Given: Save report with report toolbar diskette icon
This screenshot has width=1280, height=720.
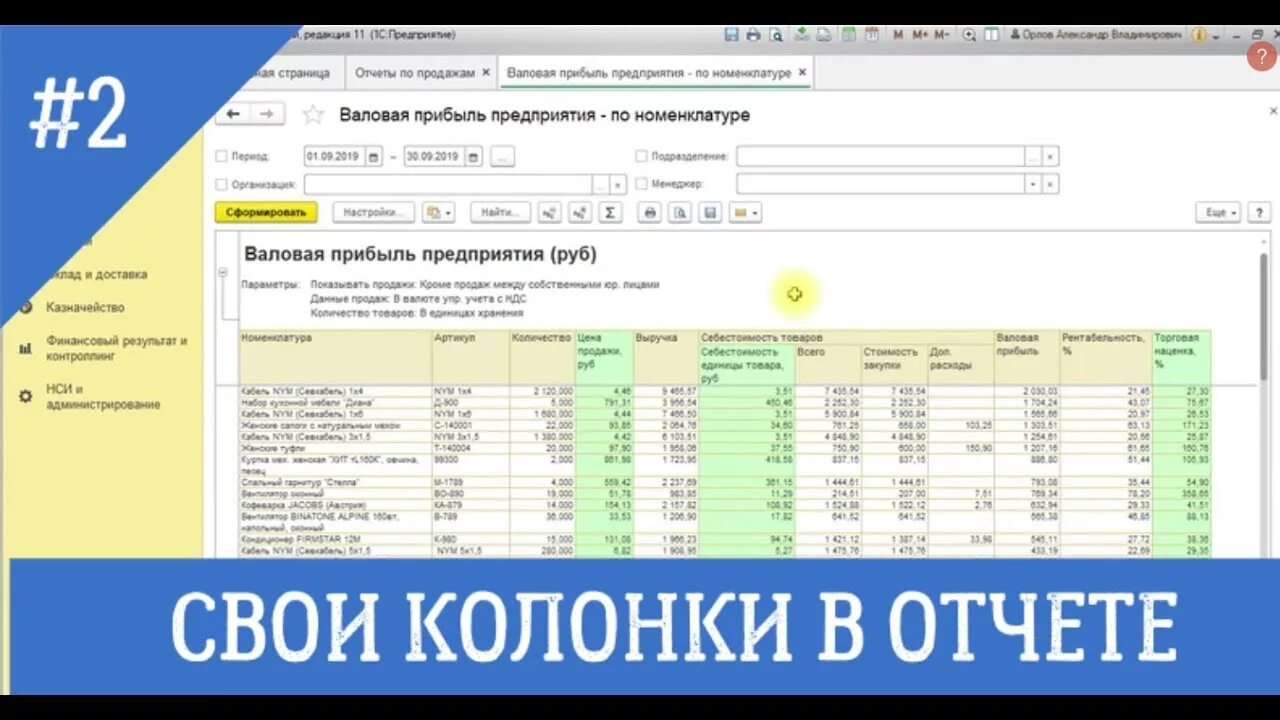Looking at the screenshot, I should pyautogui.click(x=710, y=212).
